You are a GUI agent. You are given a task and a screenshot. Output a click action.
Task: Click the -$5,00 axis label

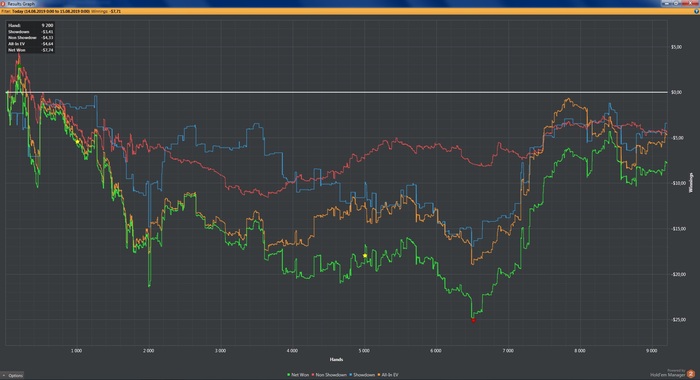click(677, 138)
